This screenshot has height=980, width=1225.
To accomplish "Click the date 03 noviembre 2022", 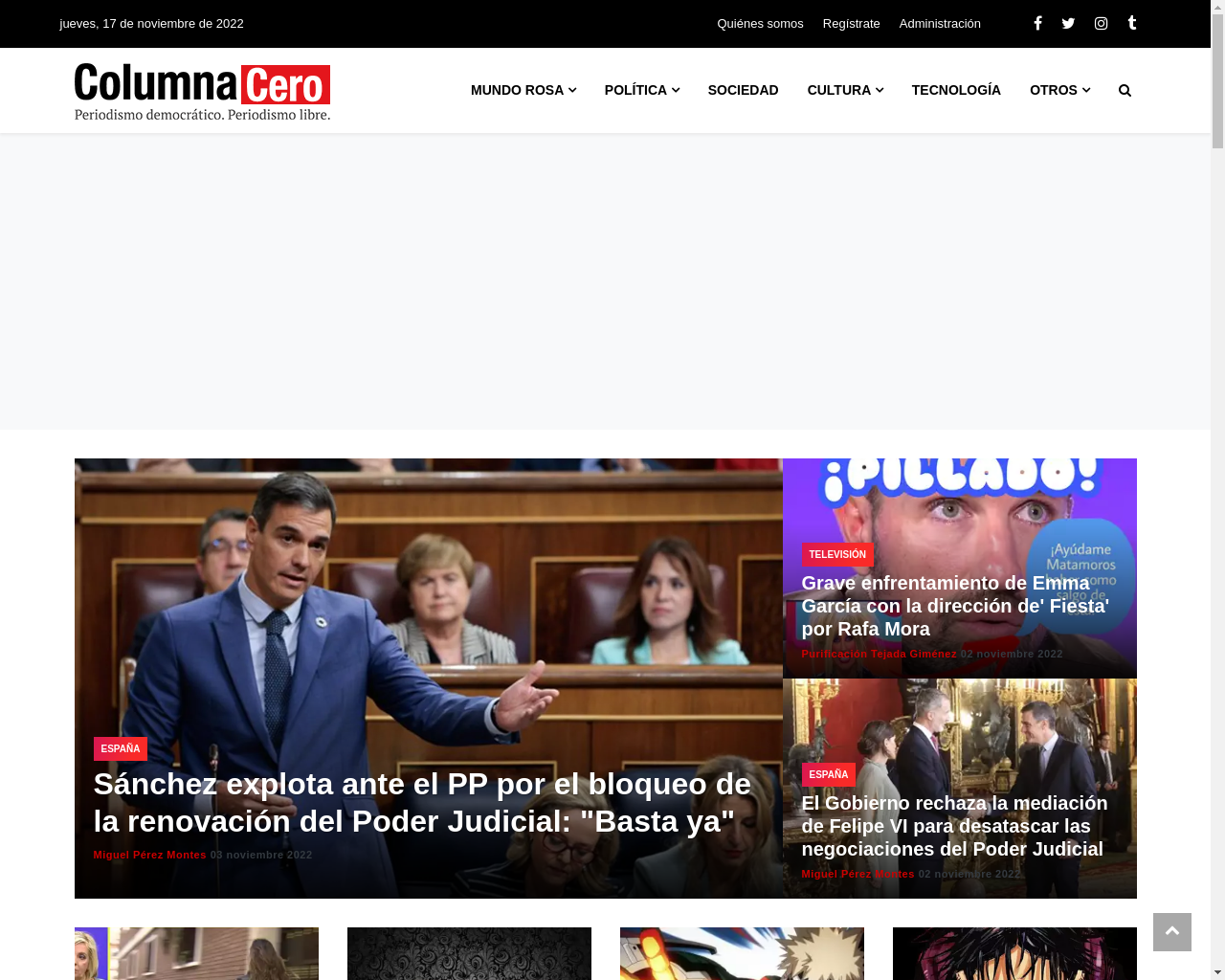I will pos(261,855).
